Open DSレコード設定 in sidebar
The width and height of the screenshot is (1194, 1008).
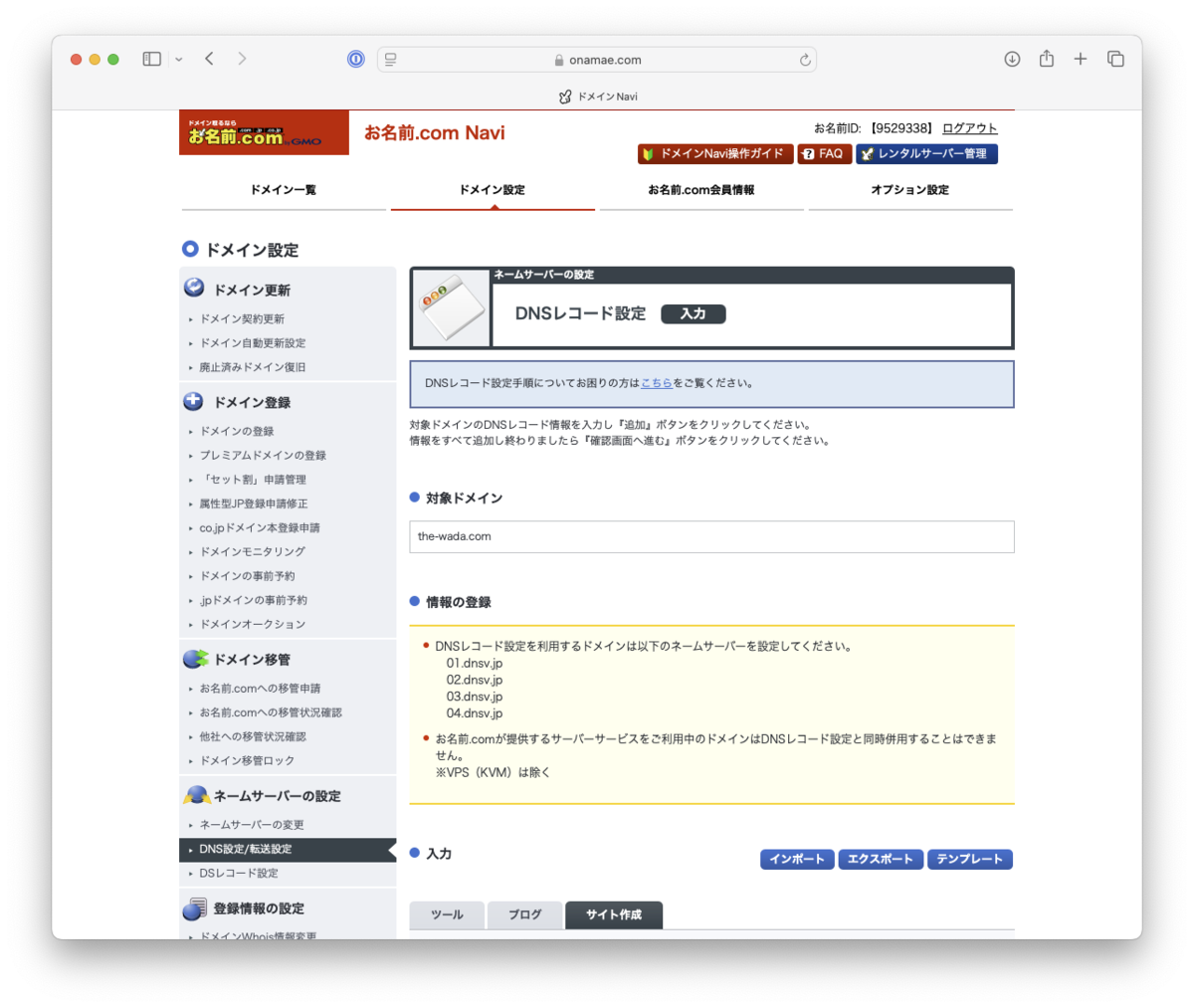click(239, 874)
